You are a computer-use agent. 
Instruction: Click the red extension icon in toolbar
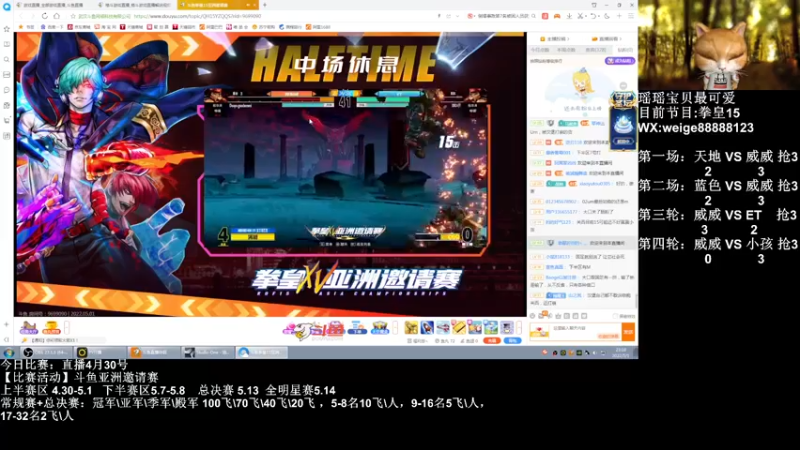click(x=545, y=16)
